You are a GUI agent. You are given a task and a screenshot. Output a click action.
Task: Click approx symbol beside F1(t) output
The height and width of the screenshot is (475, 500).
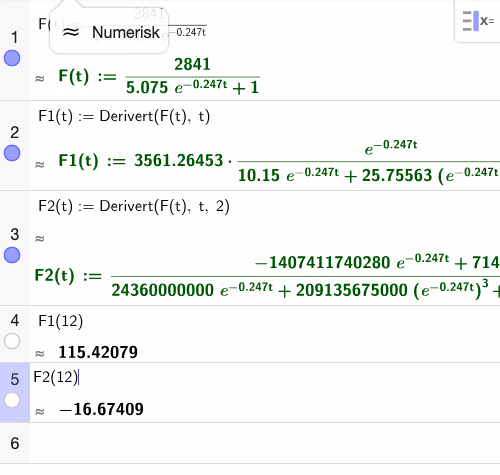40,164
